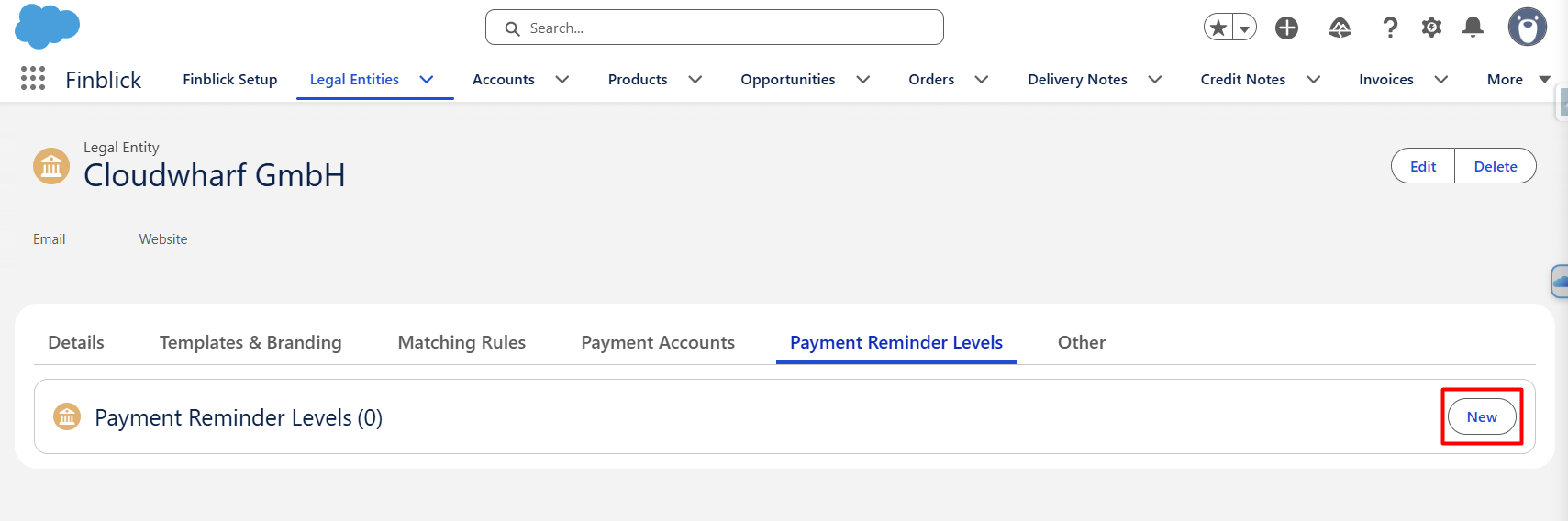
Task: Open Setup gear icon
Action: click(x=1431, y=28)
